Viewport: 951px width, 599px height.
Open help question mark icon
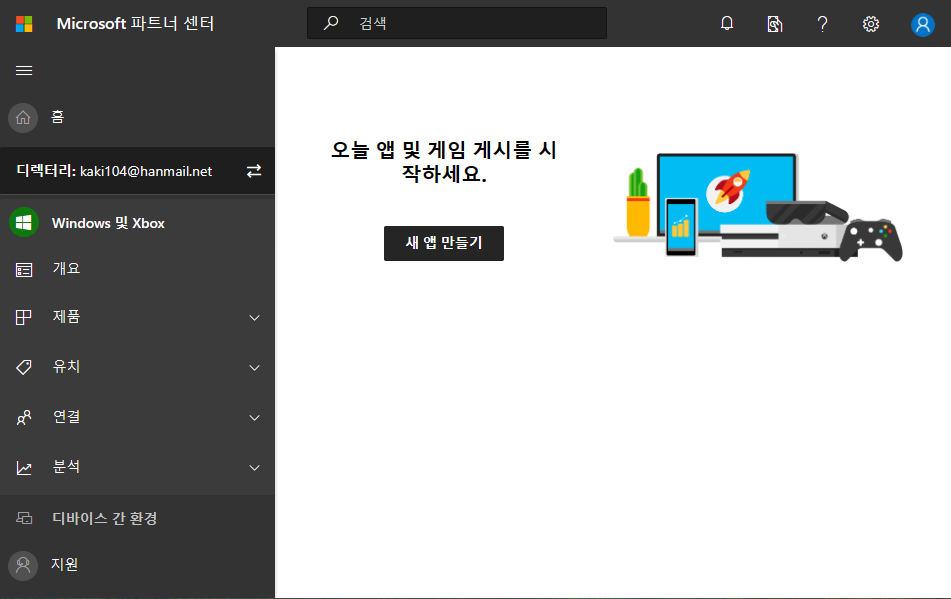pyautogui.click(x=822, y=24)
